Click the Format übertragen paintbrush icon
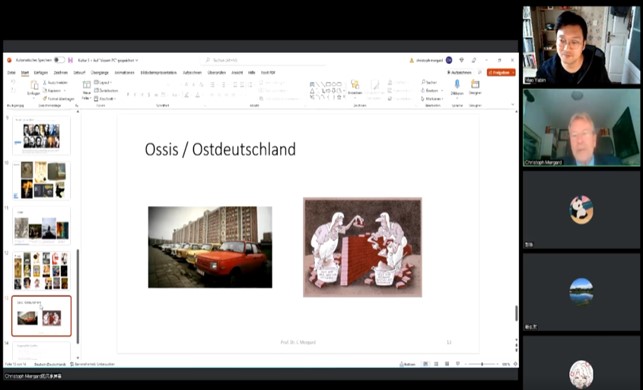The image size is (643, 390). (x=45, y=99)
